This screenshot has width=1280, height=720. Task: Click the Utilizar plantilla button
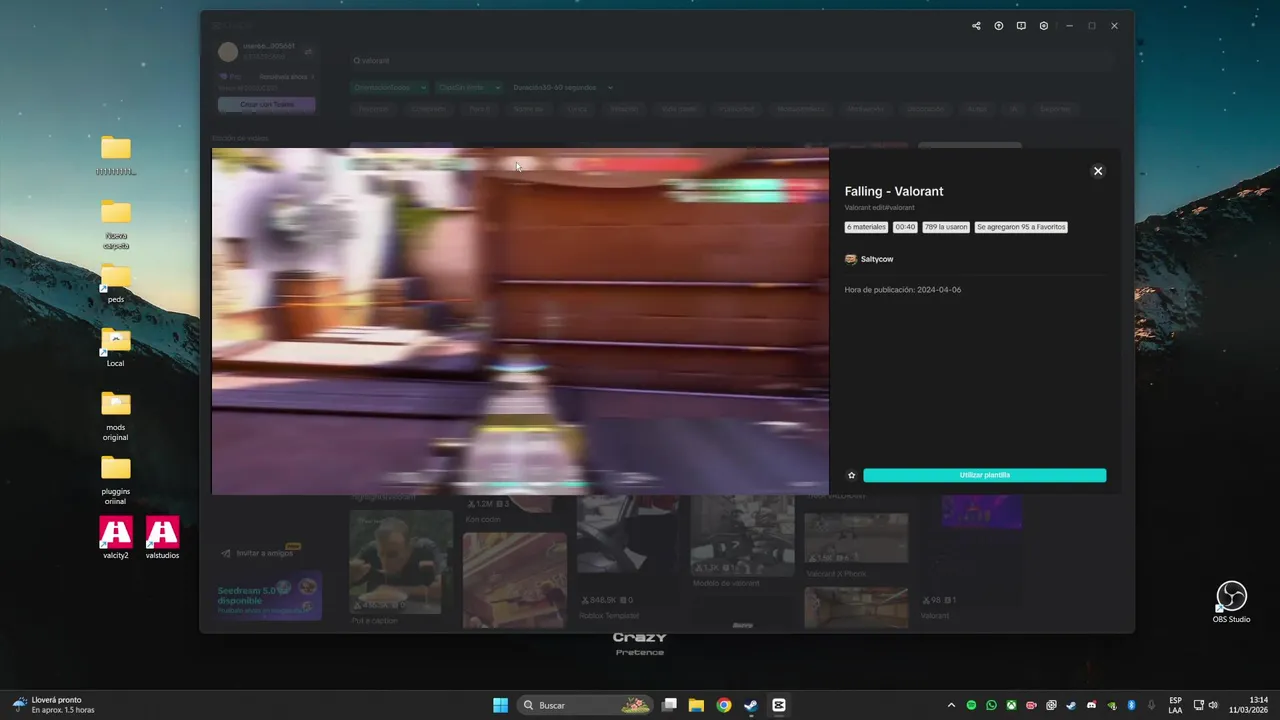pos(985,475)
